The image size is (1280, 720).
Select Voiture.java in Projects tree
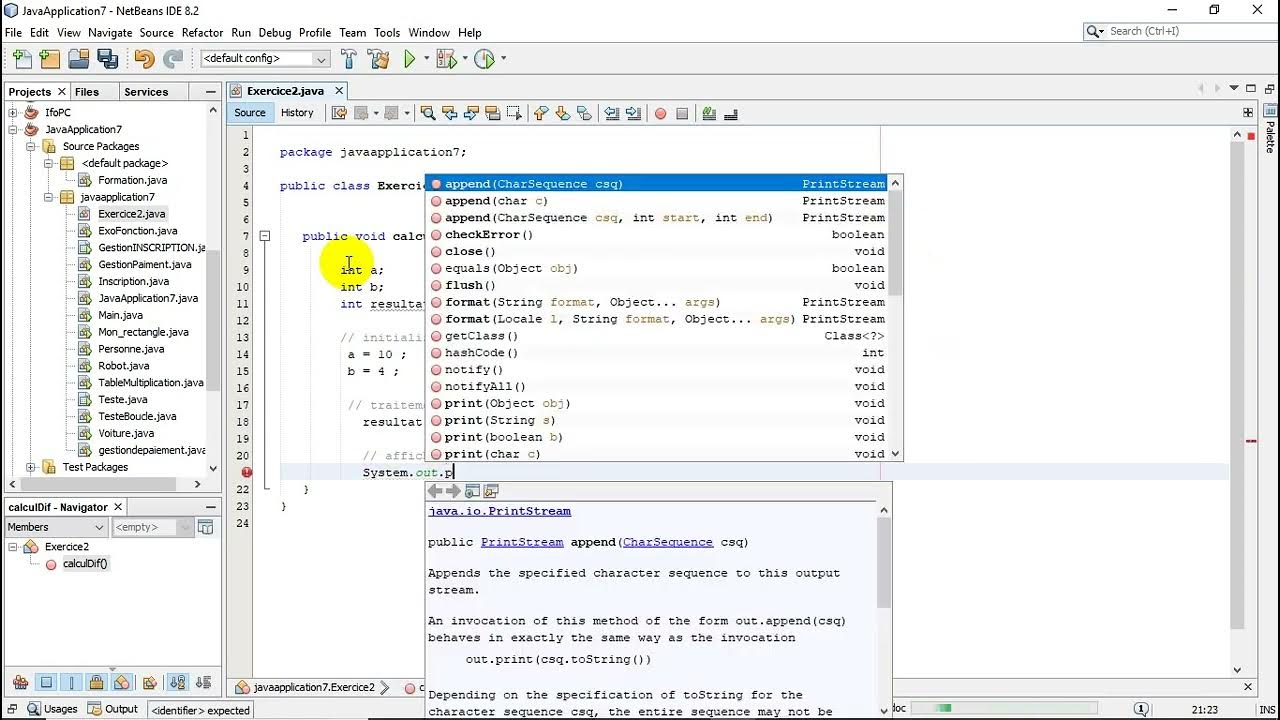(126, 433)
